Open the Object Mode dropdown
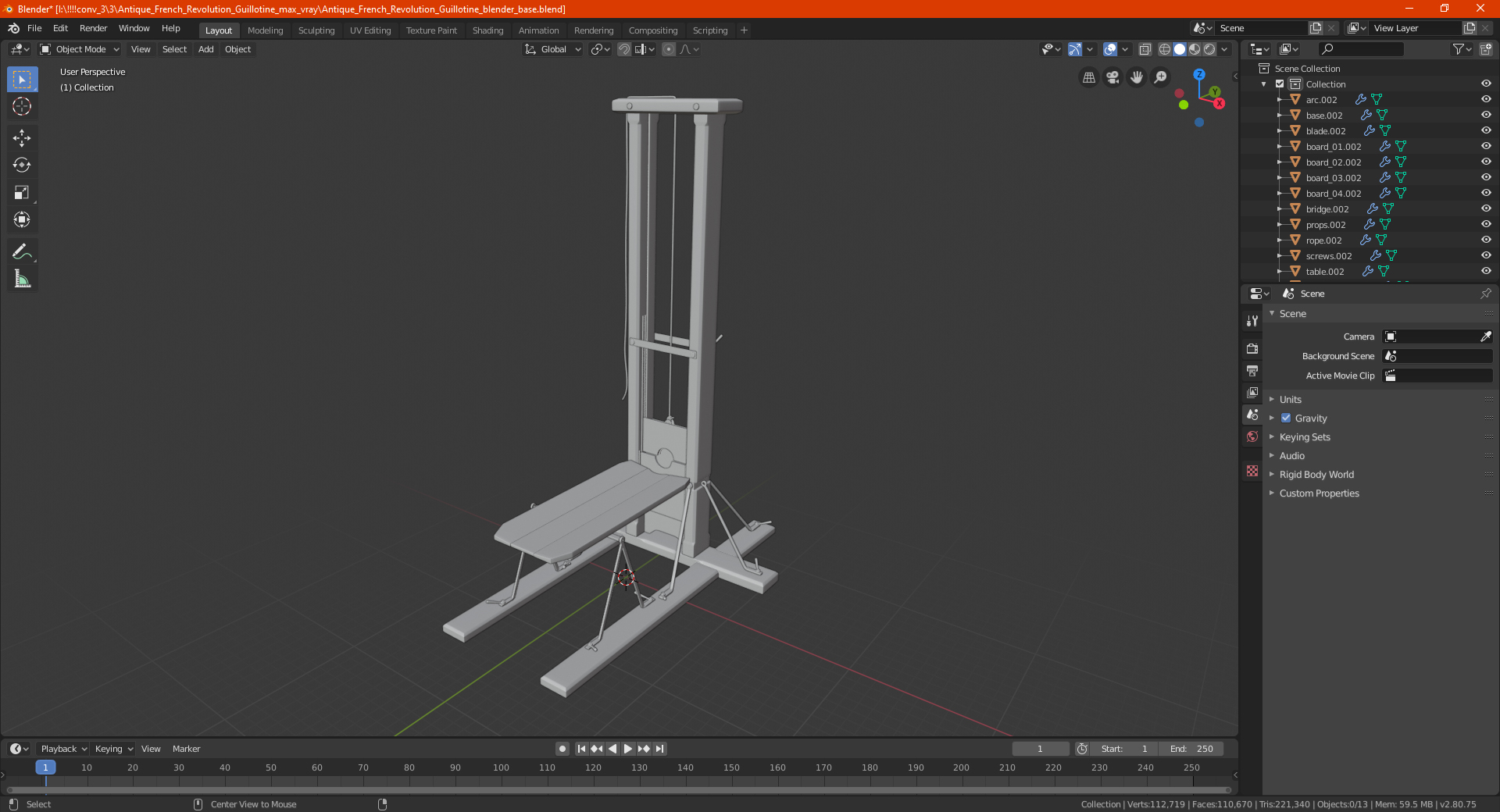 pos(80,49)
